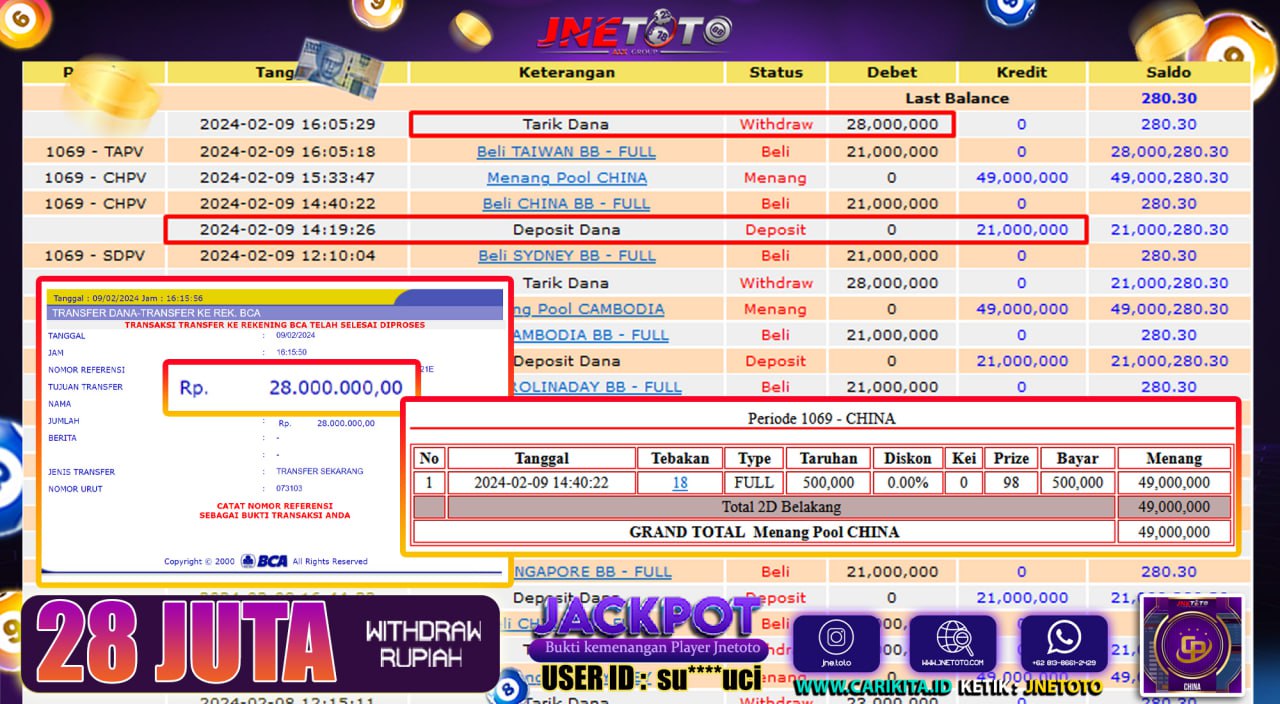This screenshot has height=704, width=1280.
Task: Click the tebakan number 18 link
Action: [x=680, y=483]
